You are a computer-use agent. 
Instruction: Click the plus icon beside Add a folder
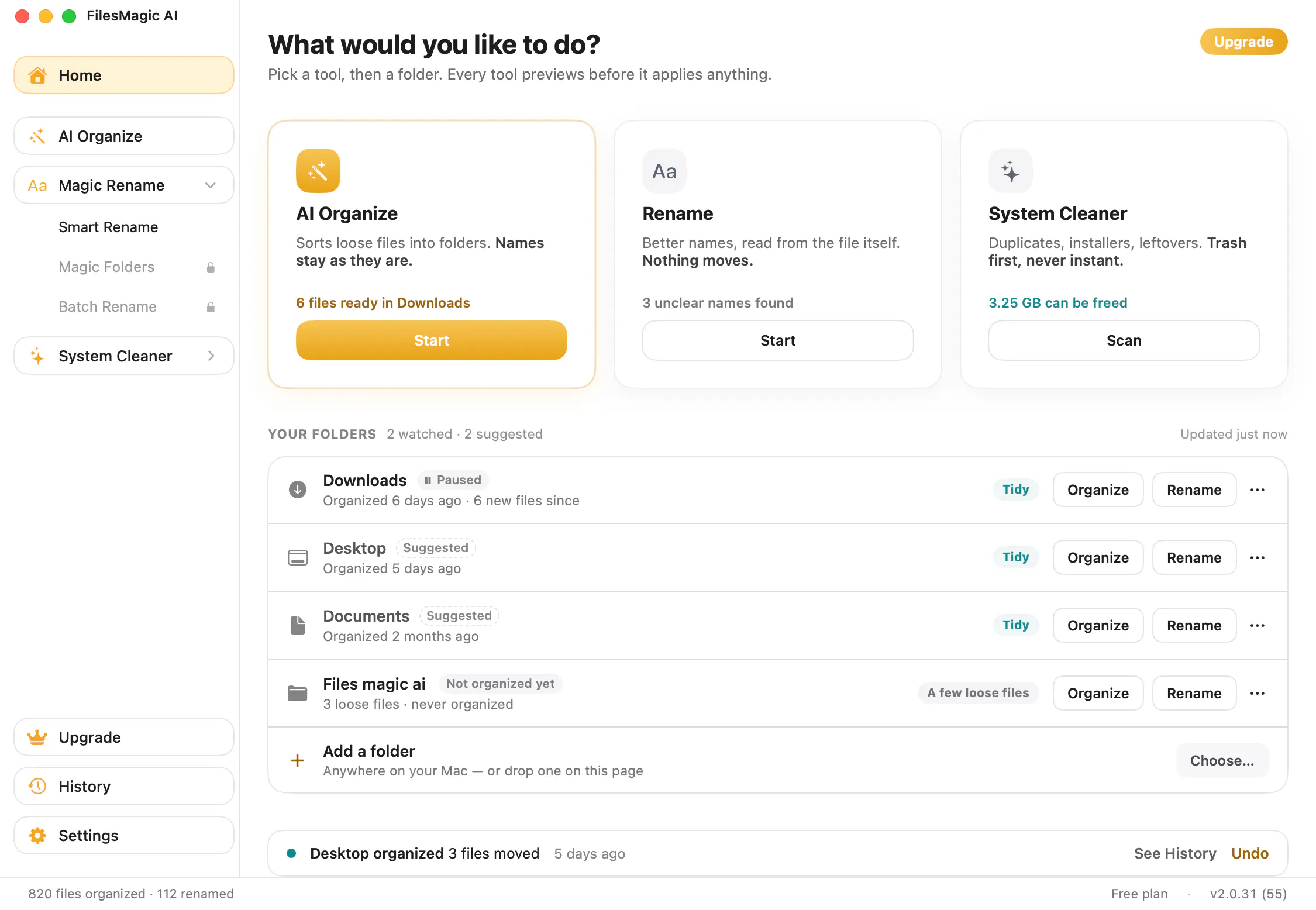(x=298, y=760)
